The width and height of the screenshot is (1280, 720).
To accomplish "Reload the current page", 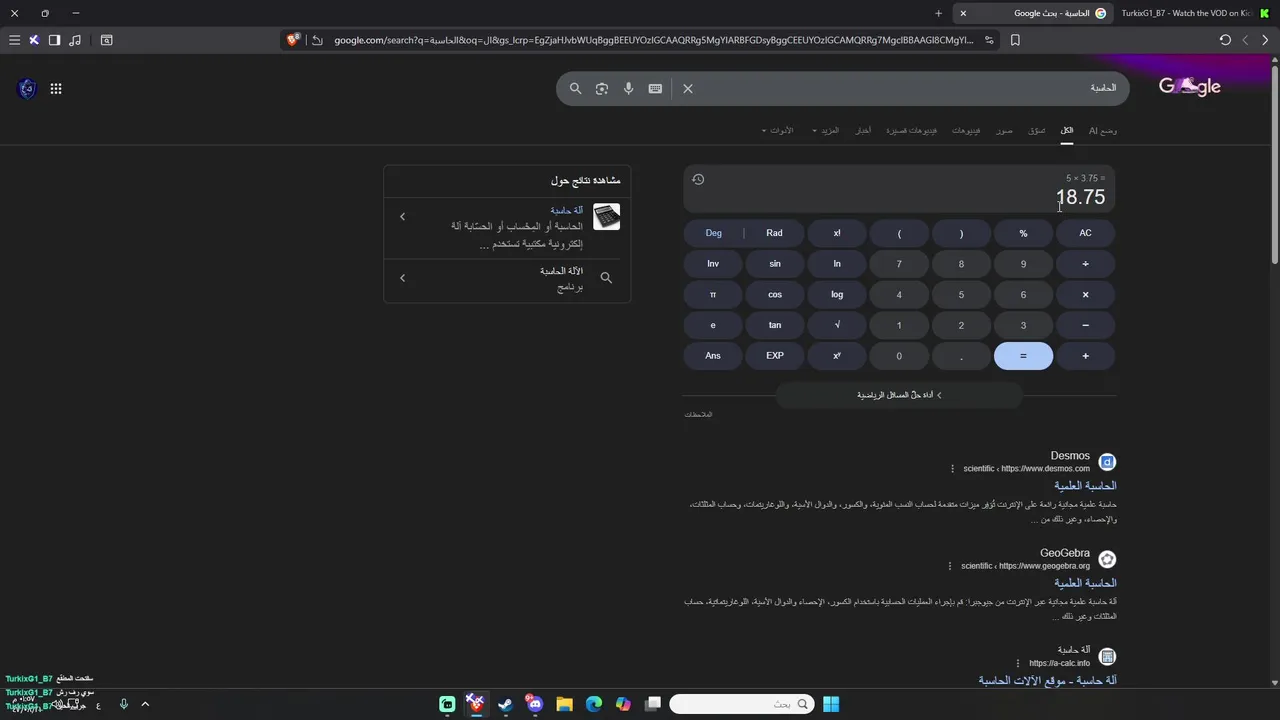I will (1225, 40).
